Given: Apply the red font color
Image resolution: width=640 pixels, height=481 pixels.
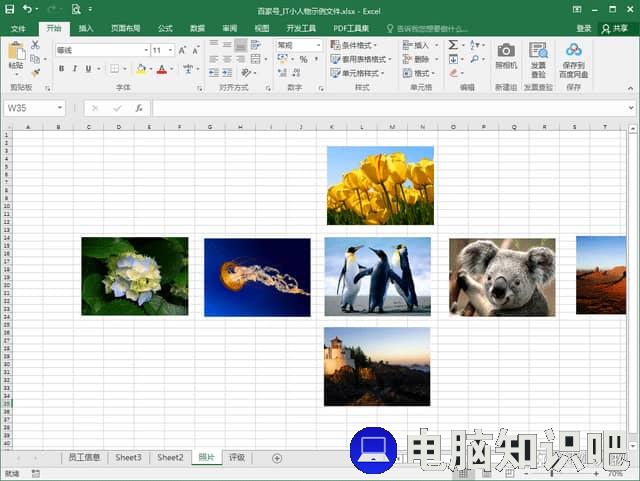Looking at the screenshot, I should click(162, 69).
